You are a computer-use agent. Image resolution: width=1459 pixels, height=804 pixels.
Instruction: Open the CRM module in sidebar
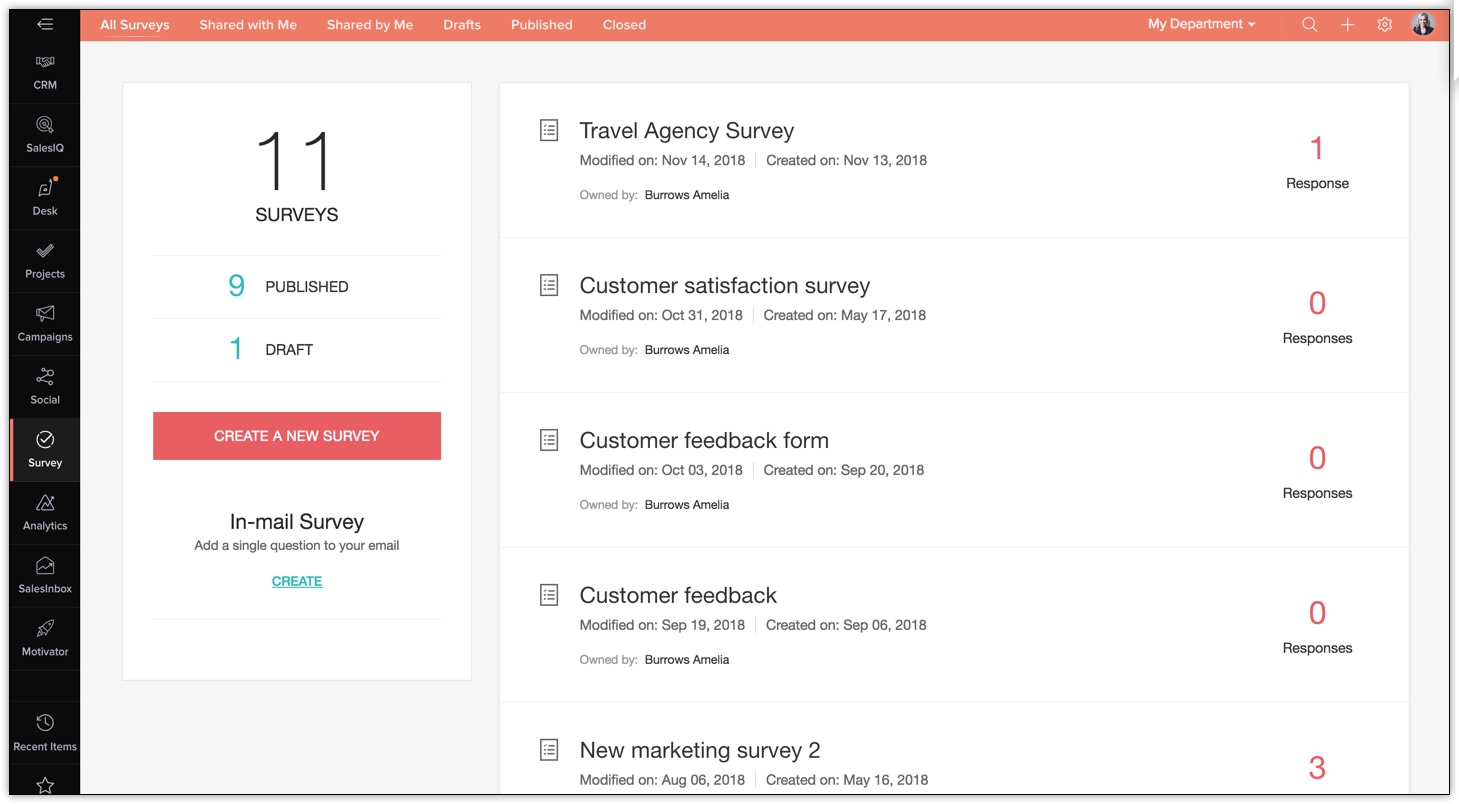pos(45,72)
